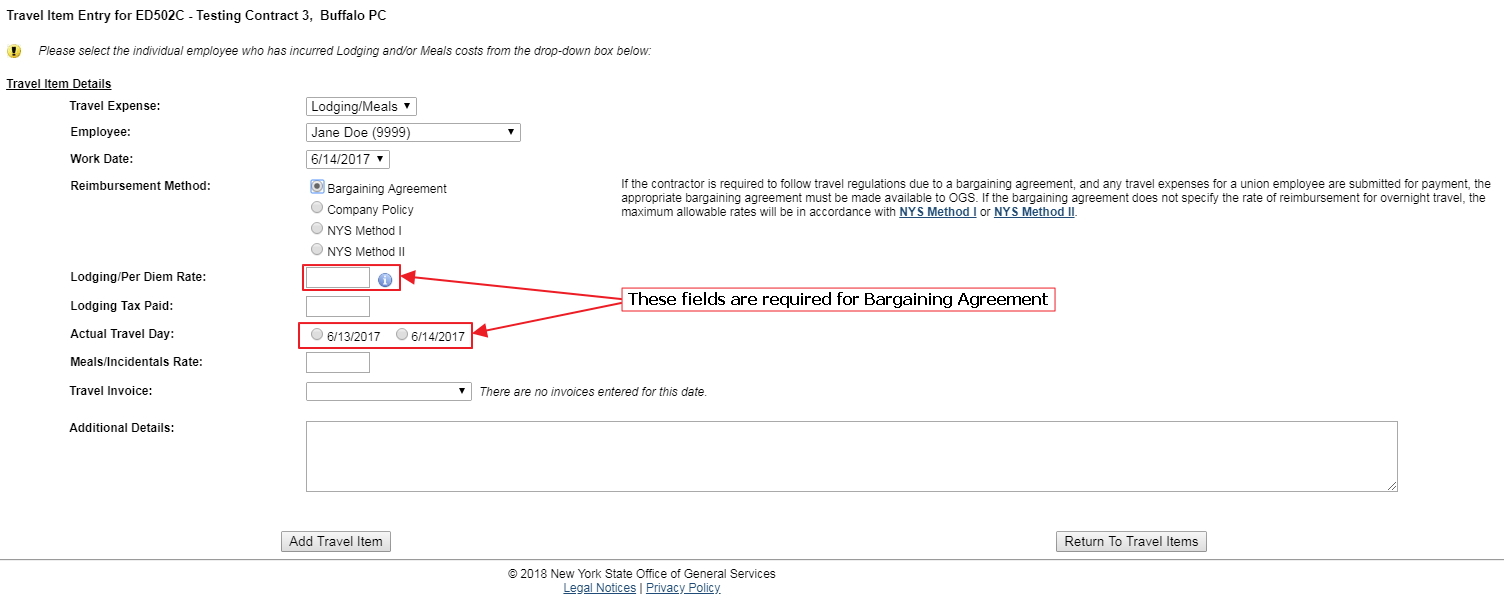The width and height of the screenshot is (1504, 603).
Task: Open the NYS Method I link in description
Action: coord(937,212)
